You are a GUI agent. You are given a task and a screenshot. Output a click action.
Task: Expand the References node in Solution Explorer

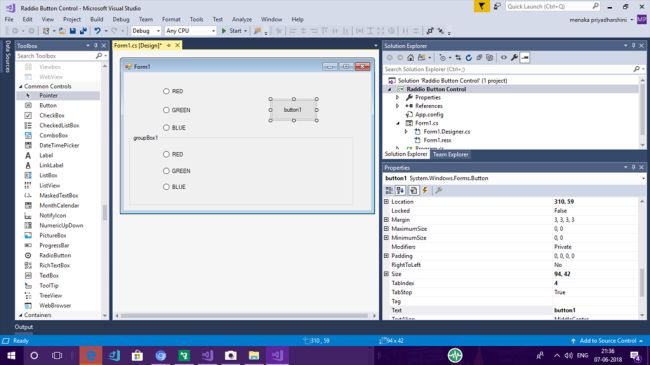tap(398, 106)
